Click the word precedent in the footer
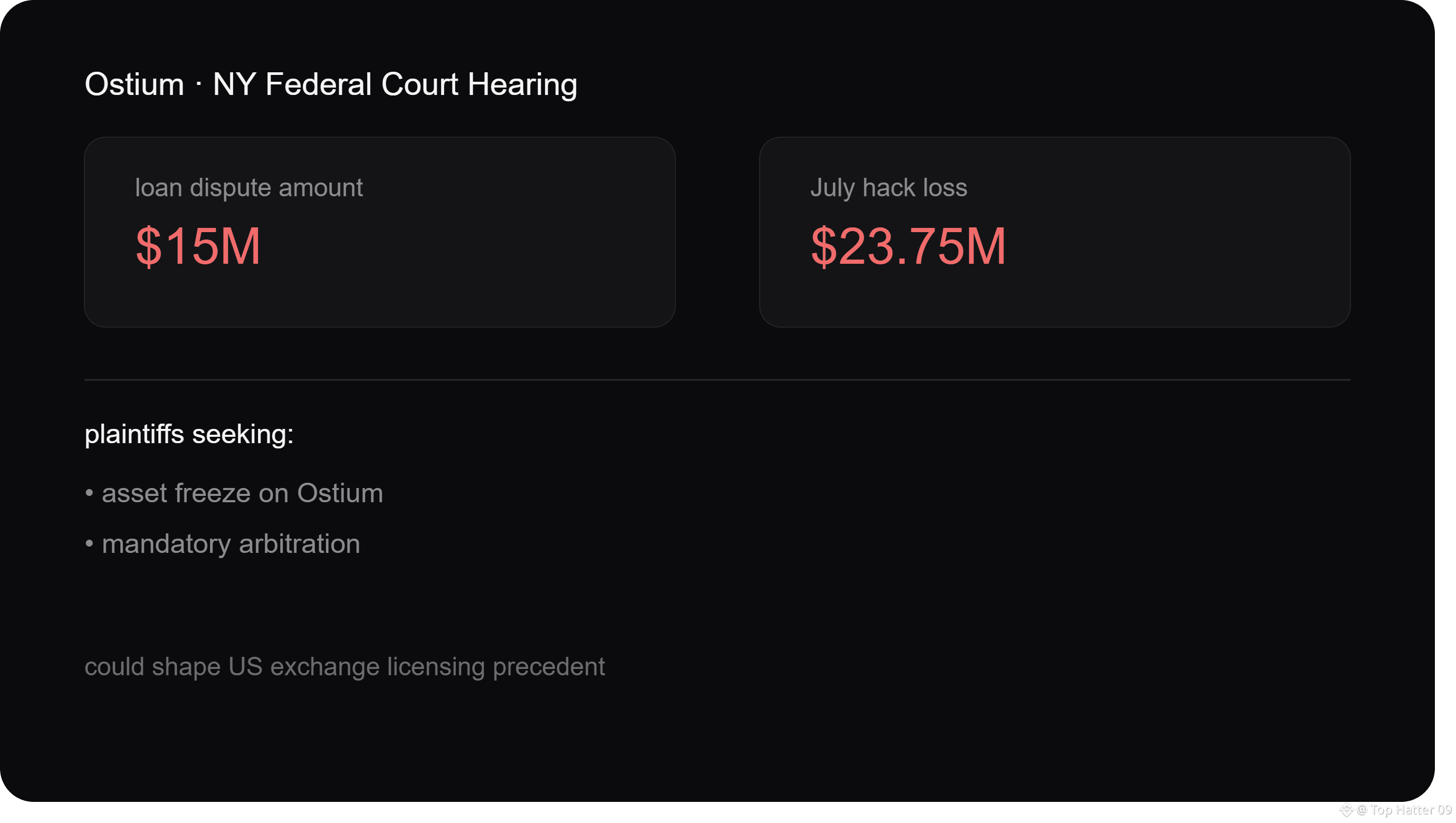This screenshot has height=823, width=1456. (x=549, y=667)
